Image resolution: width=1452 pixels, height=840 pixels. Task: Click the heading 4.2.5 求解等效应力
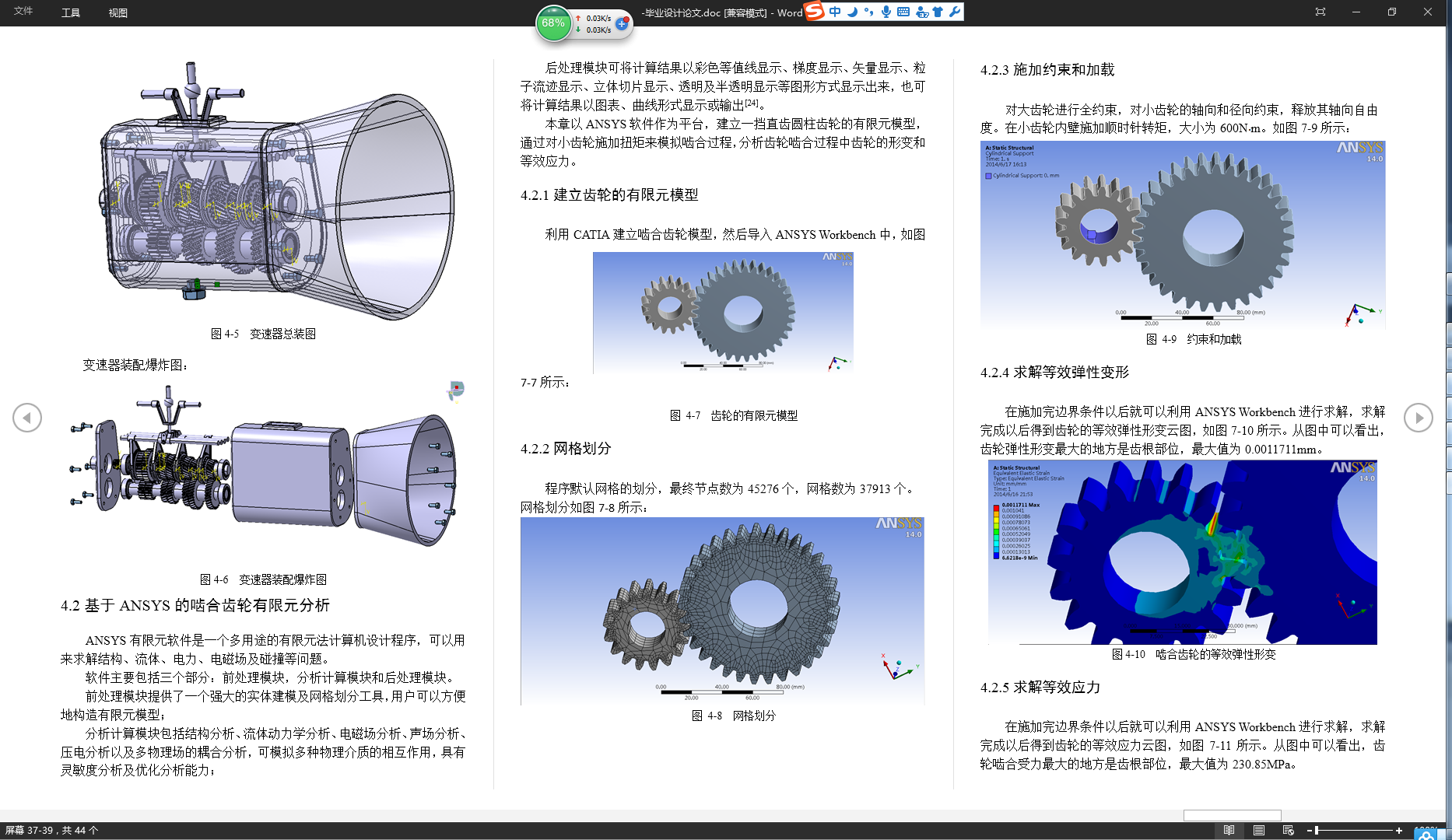[x=1040, y=688]
